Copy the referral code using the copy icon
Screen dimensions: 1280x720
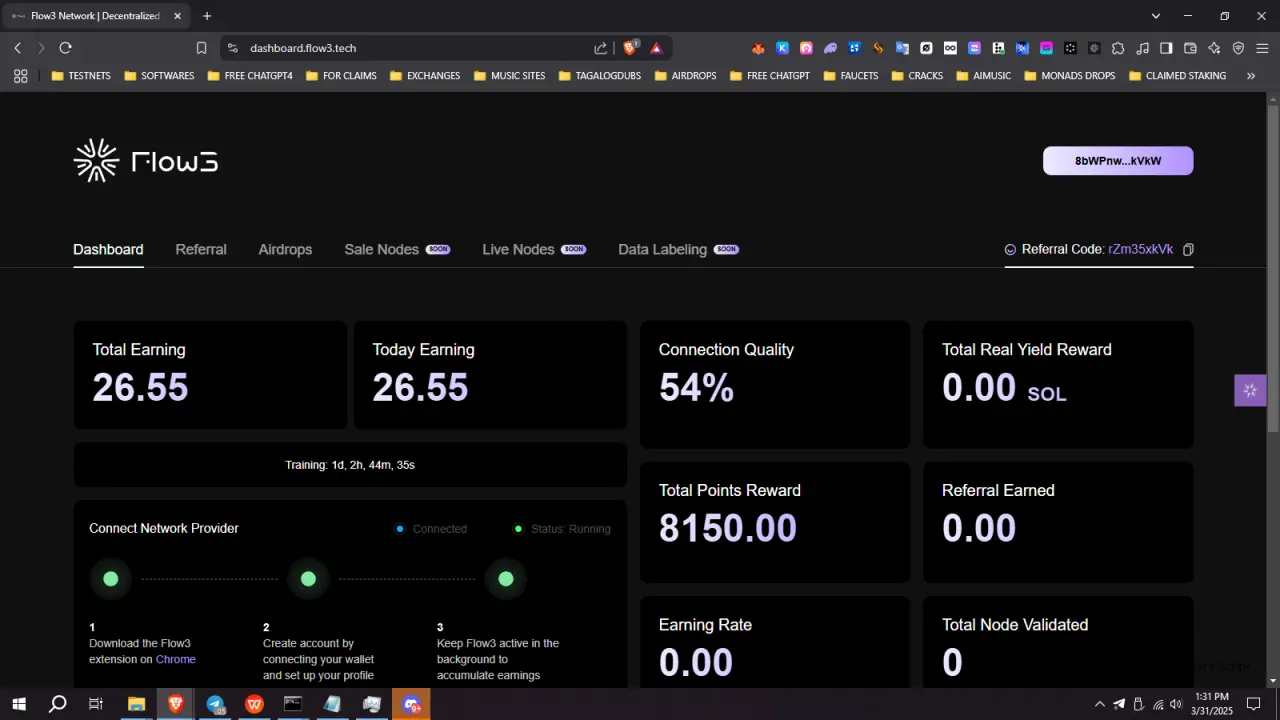[x=1188, y=249]
